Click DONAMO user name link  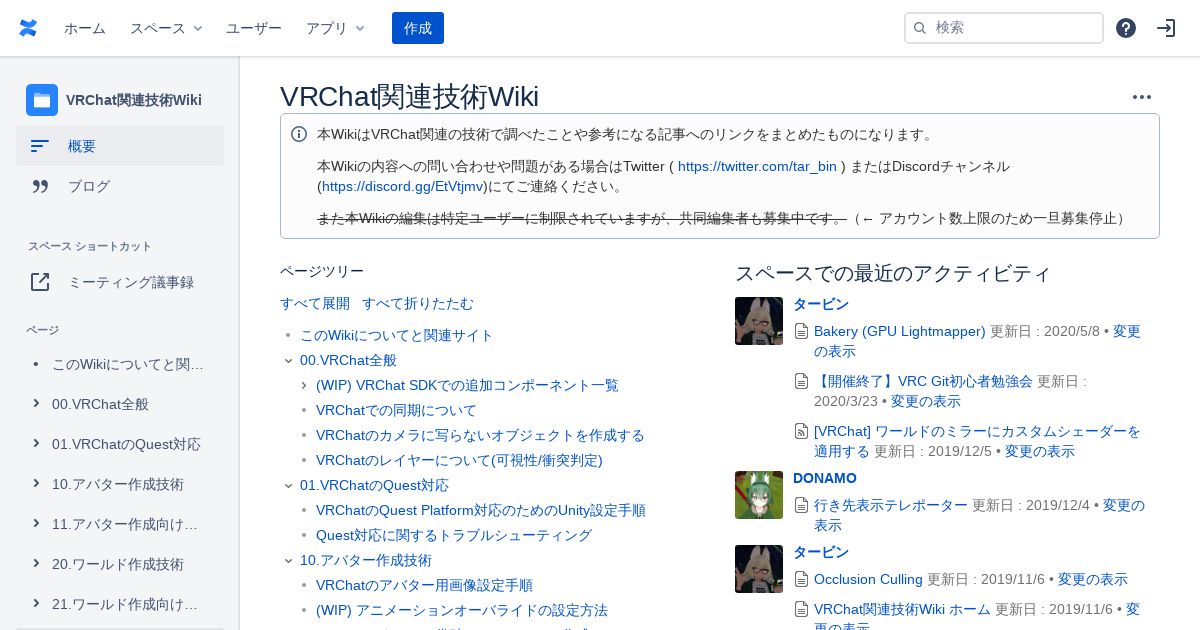825,478
